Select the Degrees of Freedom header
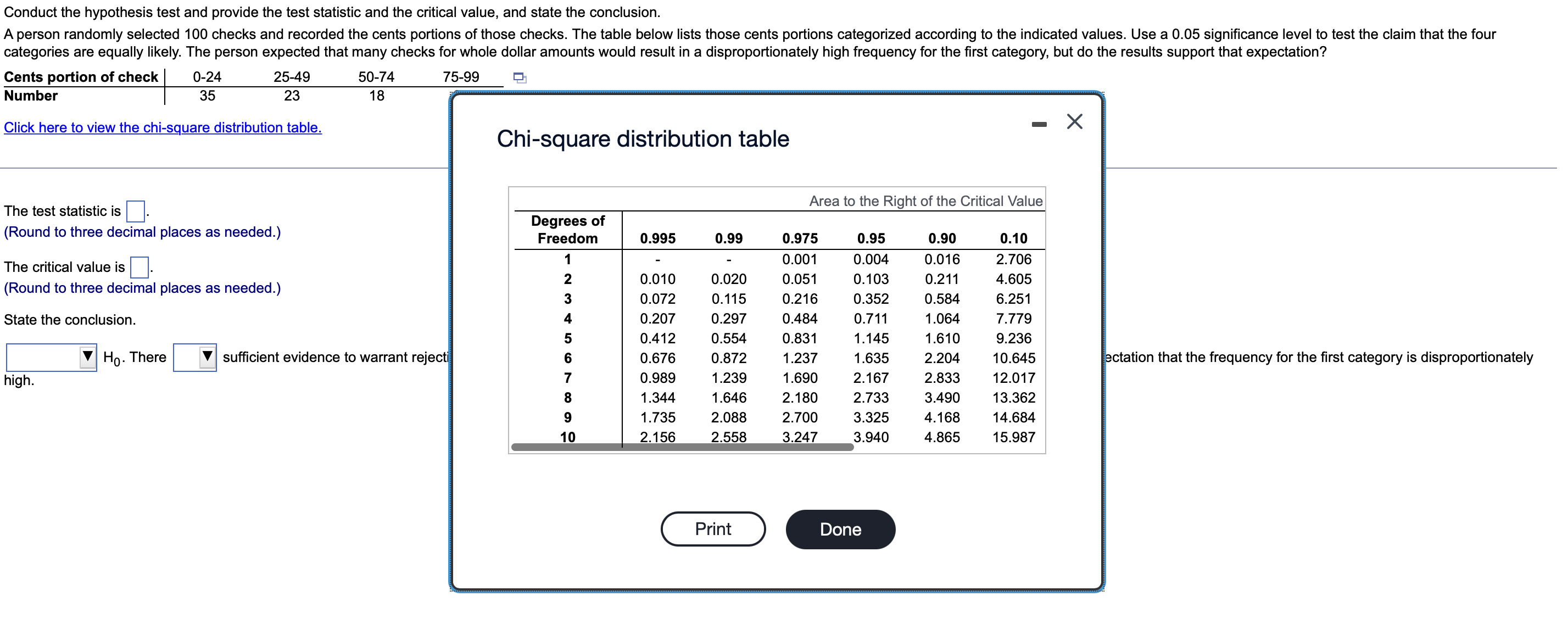 click(x=568, y=230)
